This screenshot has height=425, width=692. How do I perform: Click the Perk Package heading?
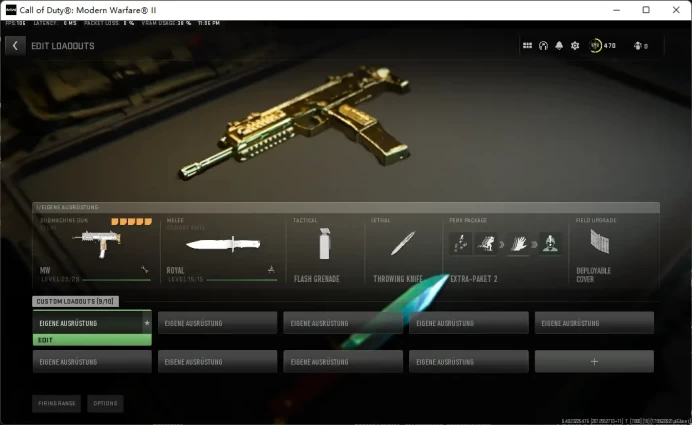coord(468,220)
